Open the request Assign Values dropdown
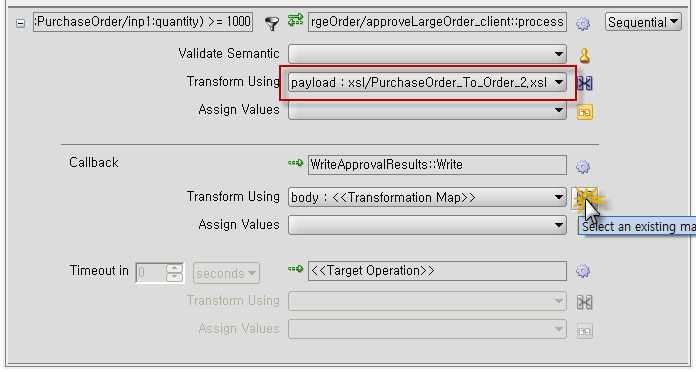This screenshot has width=696, height=372. pyautogui.click(x=427, y=111)
